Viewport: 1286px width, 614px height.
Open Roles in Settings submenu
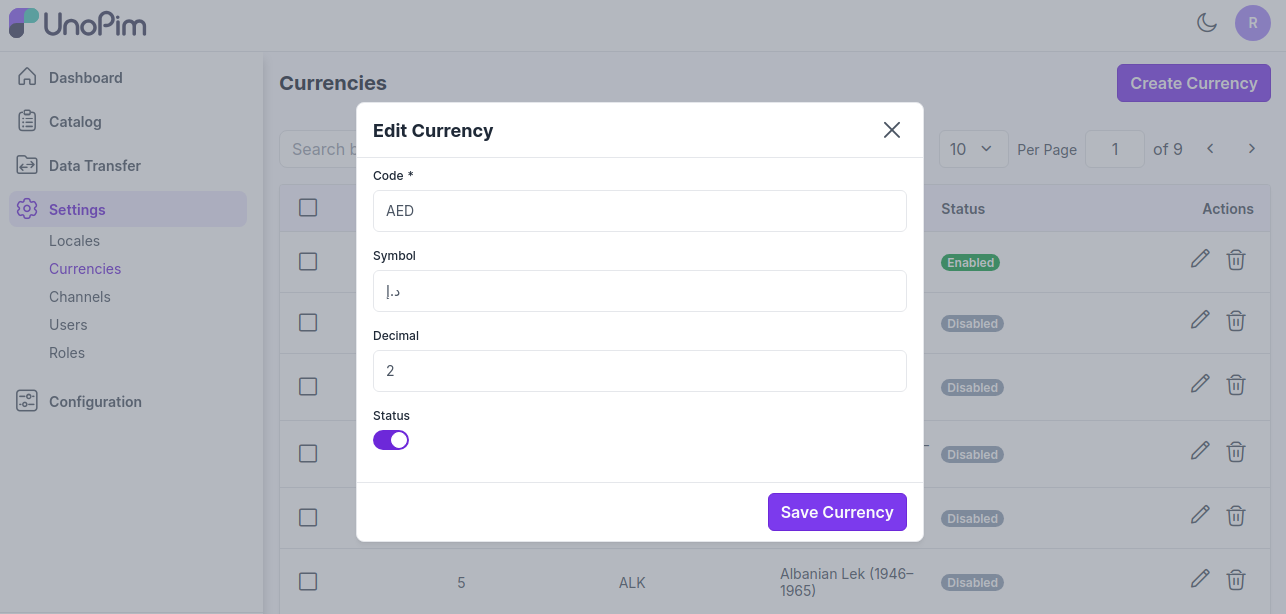pyautogui.click(x=67, y=353)
